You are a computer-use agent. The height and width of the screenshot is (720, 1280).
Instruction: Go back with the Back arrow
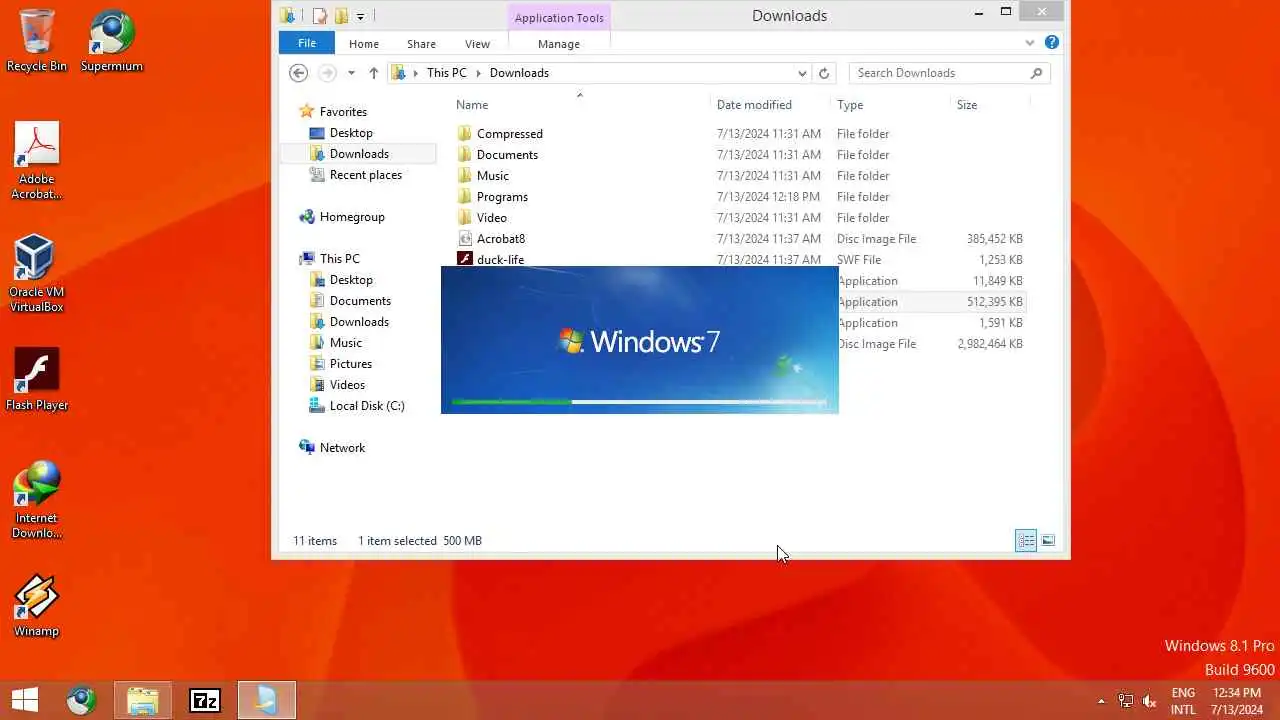(298, 73)
